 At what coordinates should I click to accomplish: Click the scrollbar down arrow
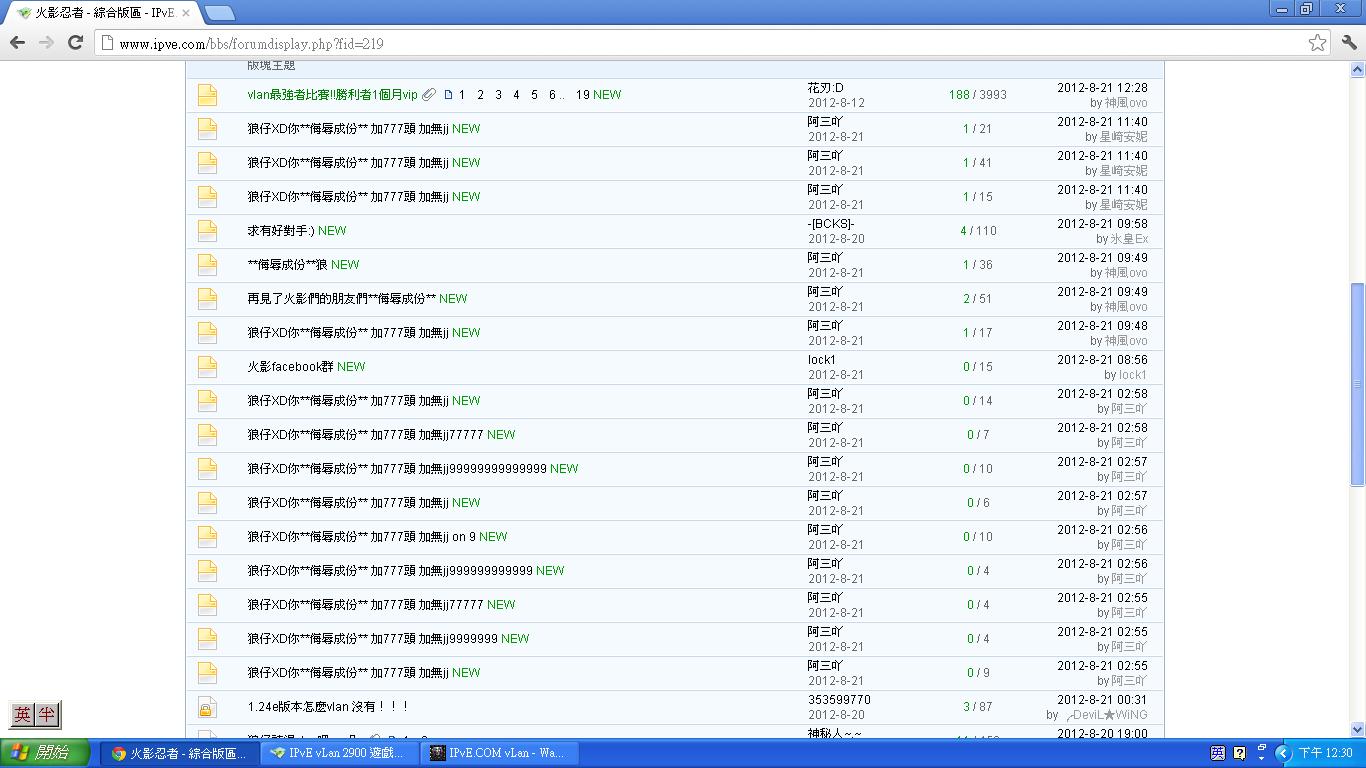(x=1358, y=730)
